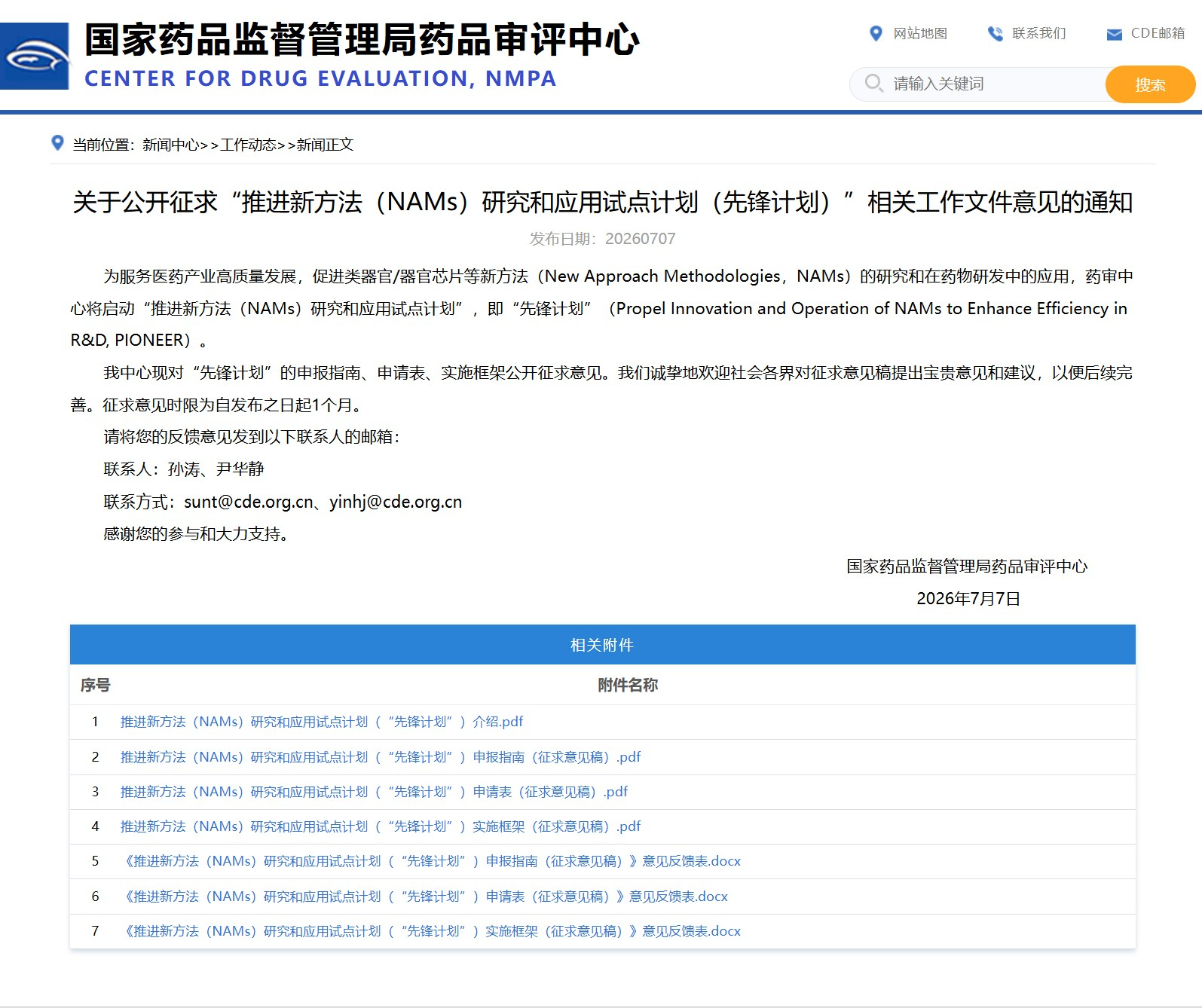Image resolution: width=1202 pixels, height=1008 pixels.
Task: Click the article title about 先锋计划
Action: [x=603, y=202]
